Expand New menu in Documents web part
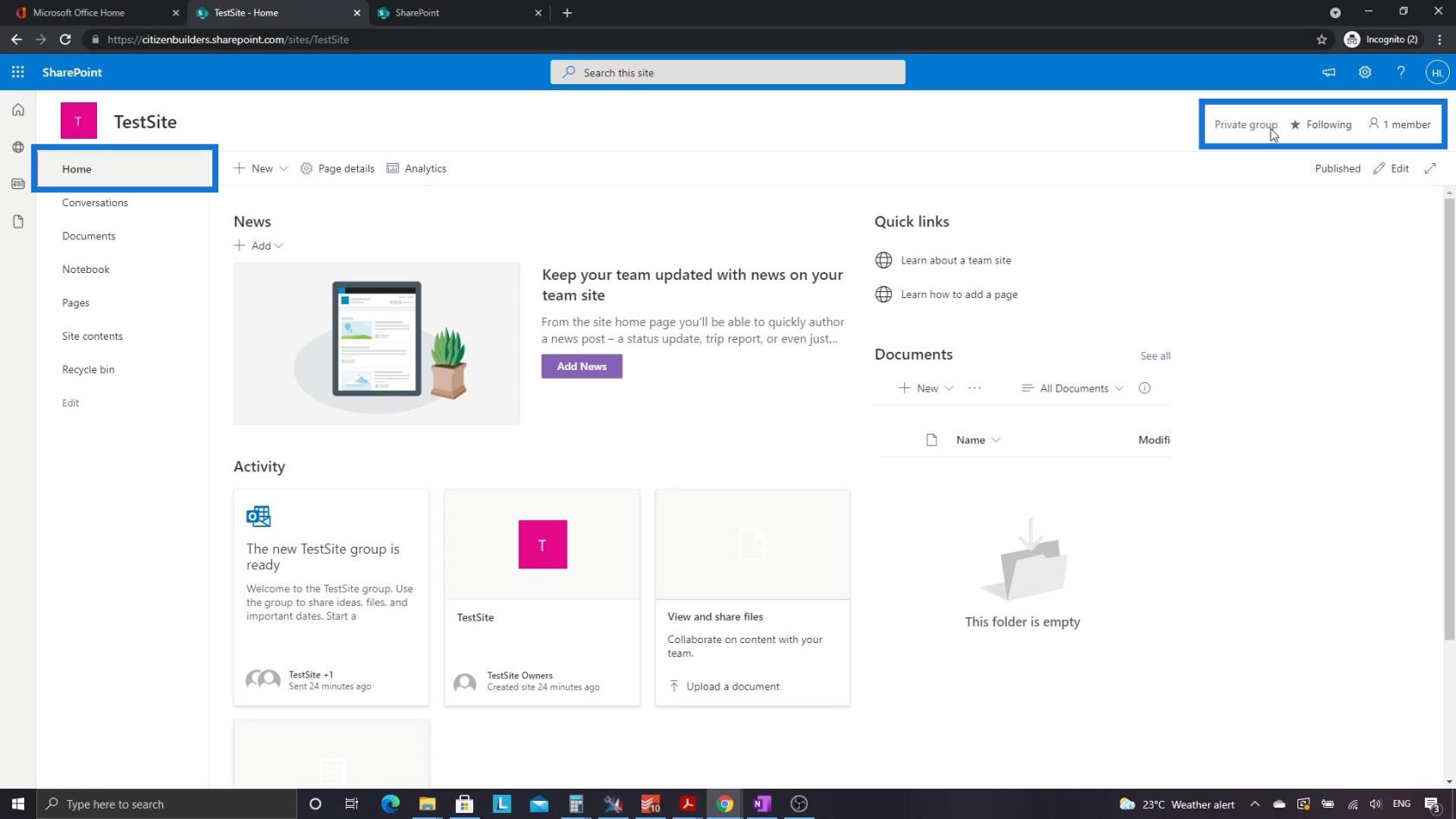This screenshot has width=1456, height=819. [x=926, y=388]
